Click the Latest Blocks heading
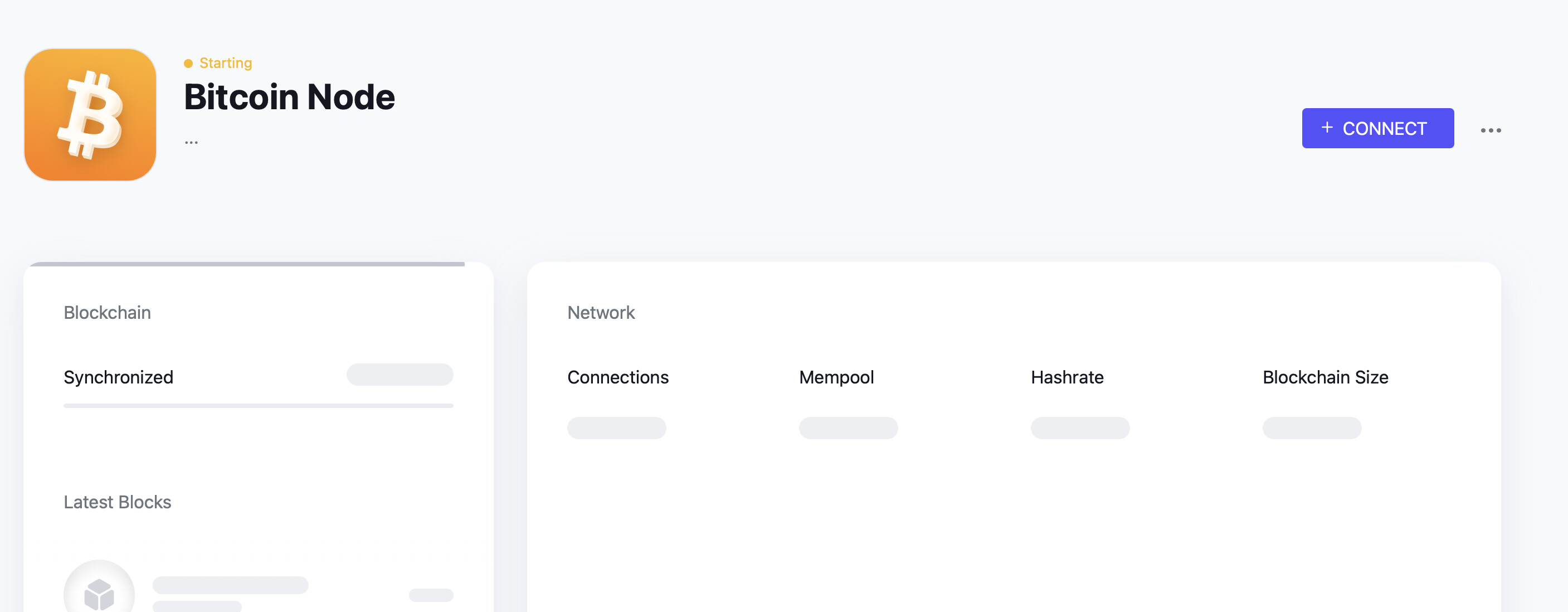This screenshot has width=1568, height=612. [x=118, y=502]
